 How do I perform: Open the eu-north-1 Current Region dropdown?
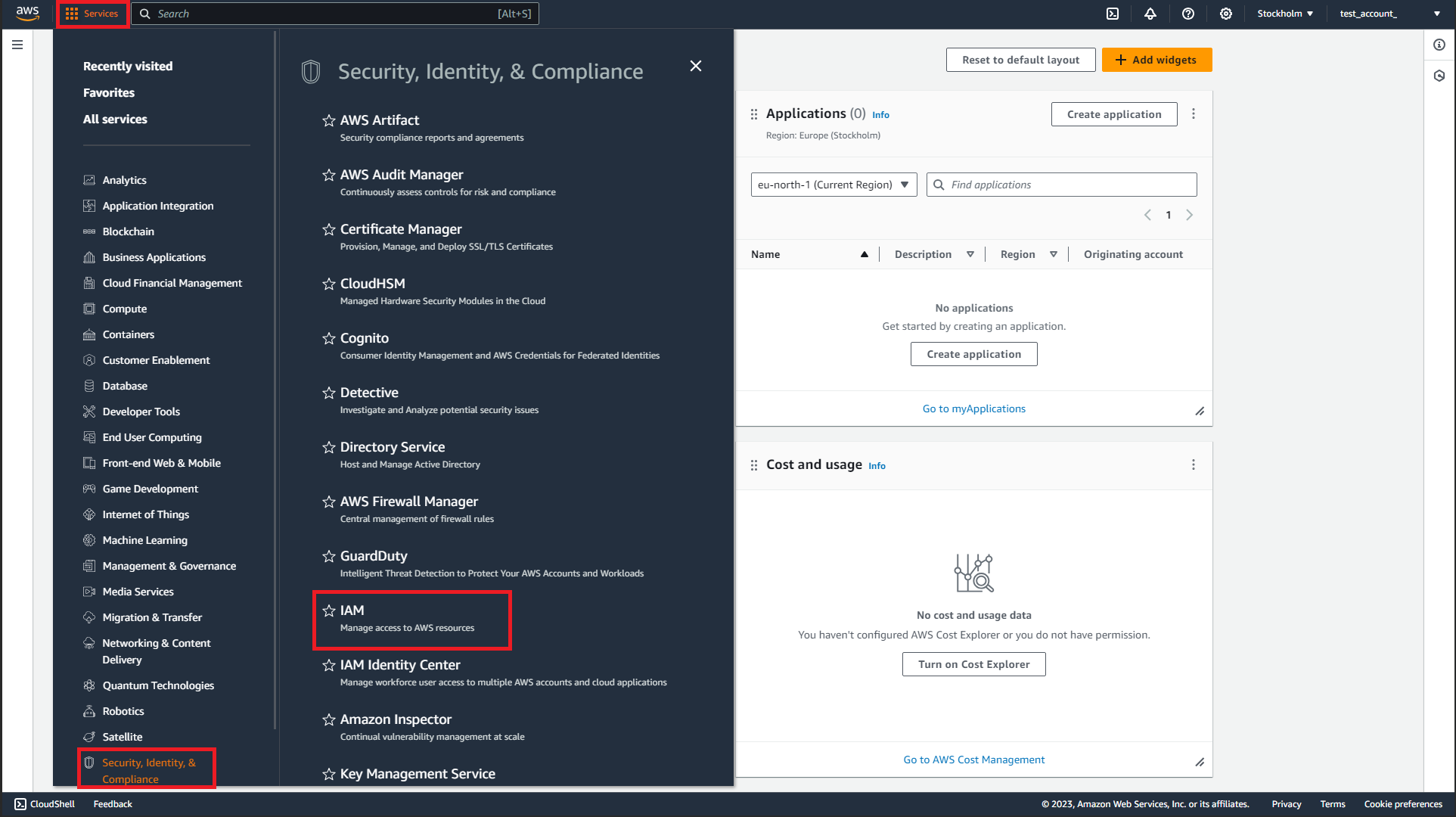pos(834,185)
